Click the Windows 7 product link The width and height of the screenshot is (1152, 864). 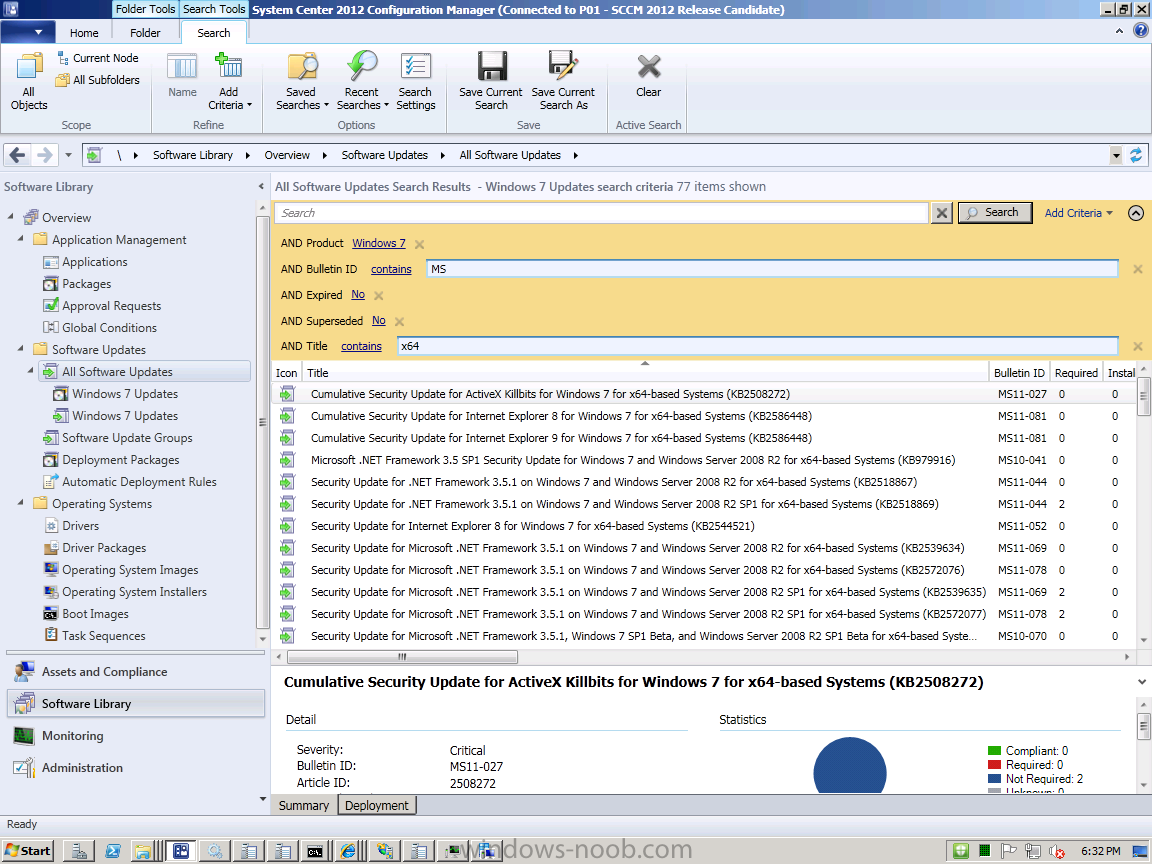[x=378, y=243]
